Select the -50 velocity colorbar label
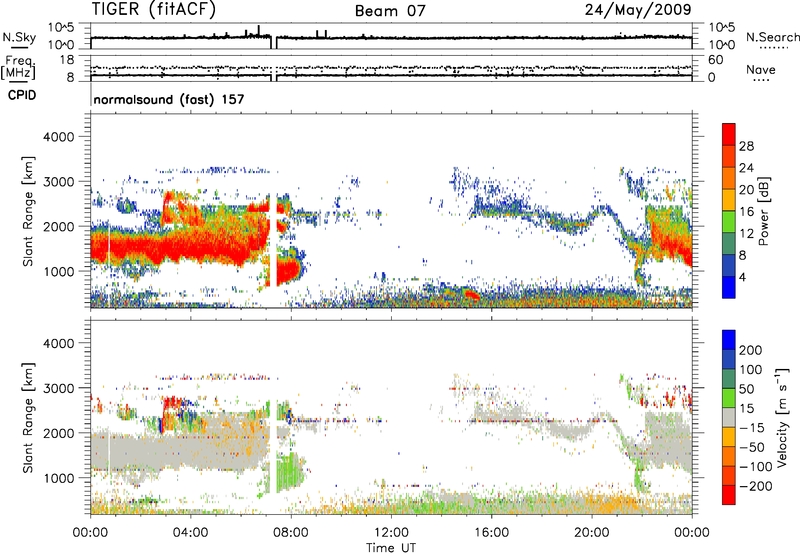This screenshot has width=800, height=554. 751,447
